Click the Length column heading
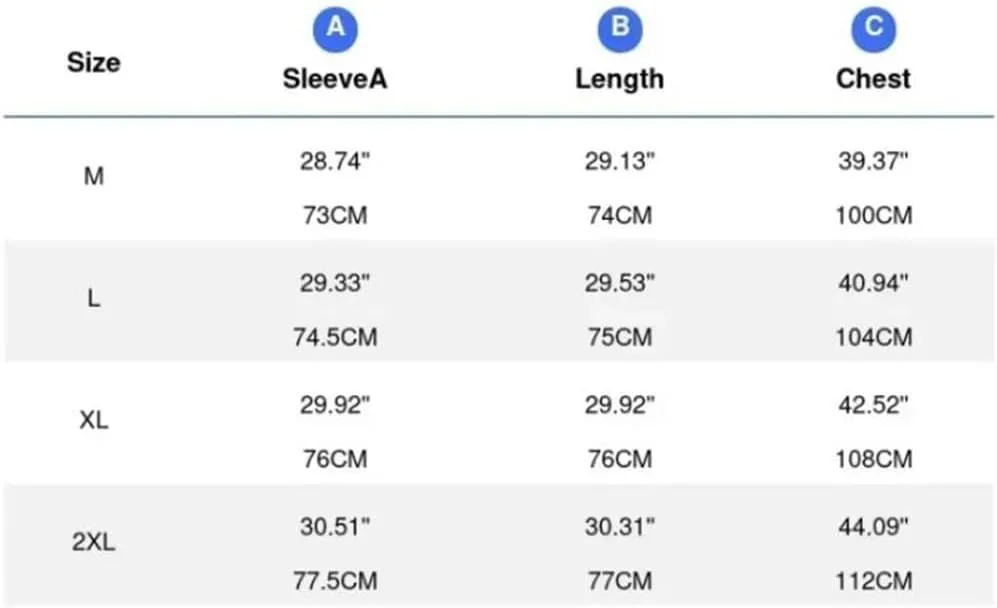This screenshot has height=608, width=997. pos(620,79)
